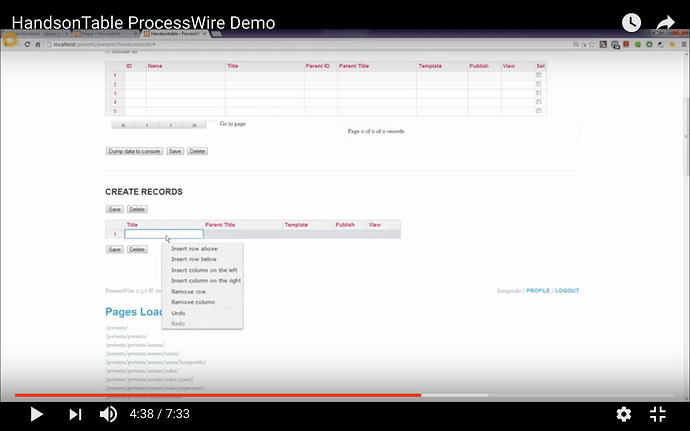690x431 pixels.
Task: Go to last page with » button
Action: (195, 125)
